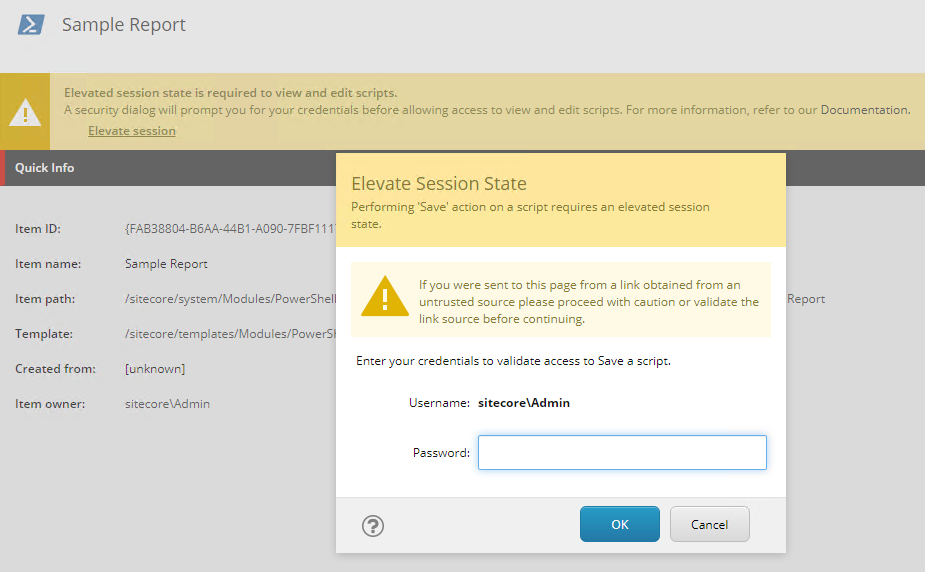Click the Item path value
The height and width of the screenshot is (572, 925).
[x=230, y=299]
